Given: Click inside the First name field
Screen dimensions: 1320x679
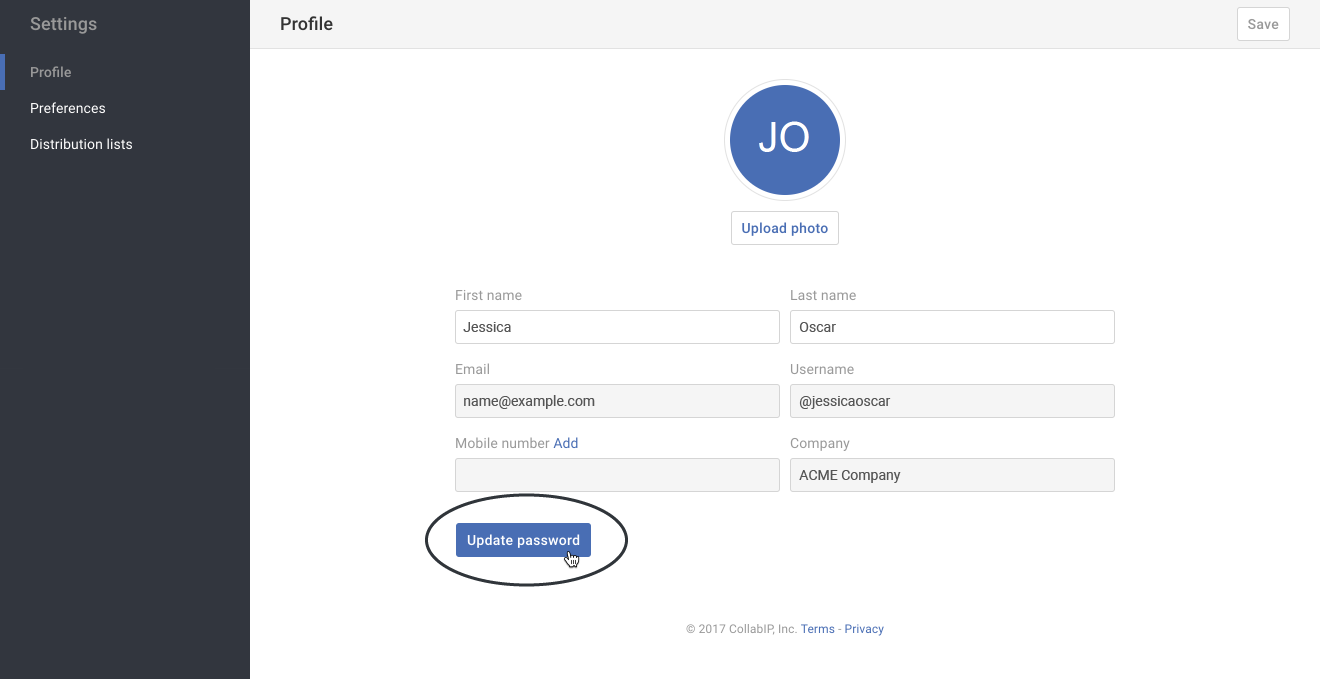Looking at the screenshot, I should point(616,327).
